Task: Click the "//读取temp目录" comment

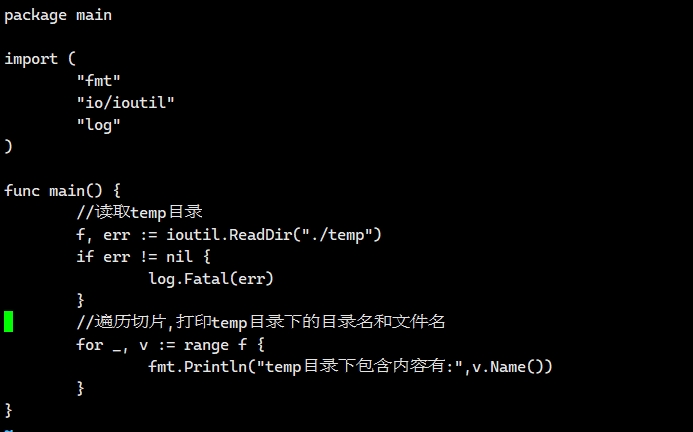Action: click(139, 212)
